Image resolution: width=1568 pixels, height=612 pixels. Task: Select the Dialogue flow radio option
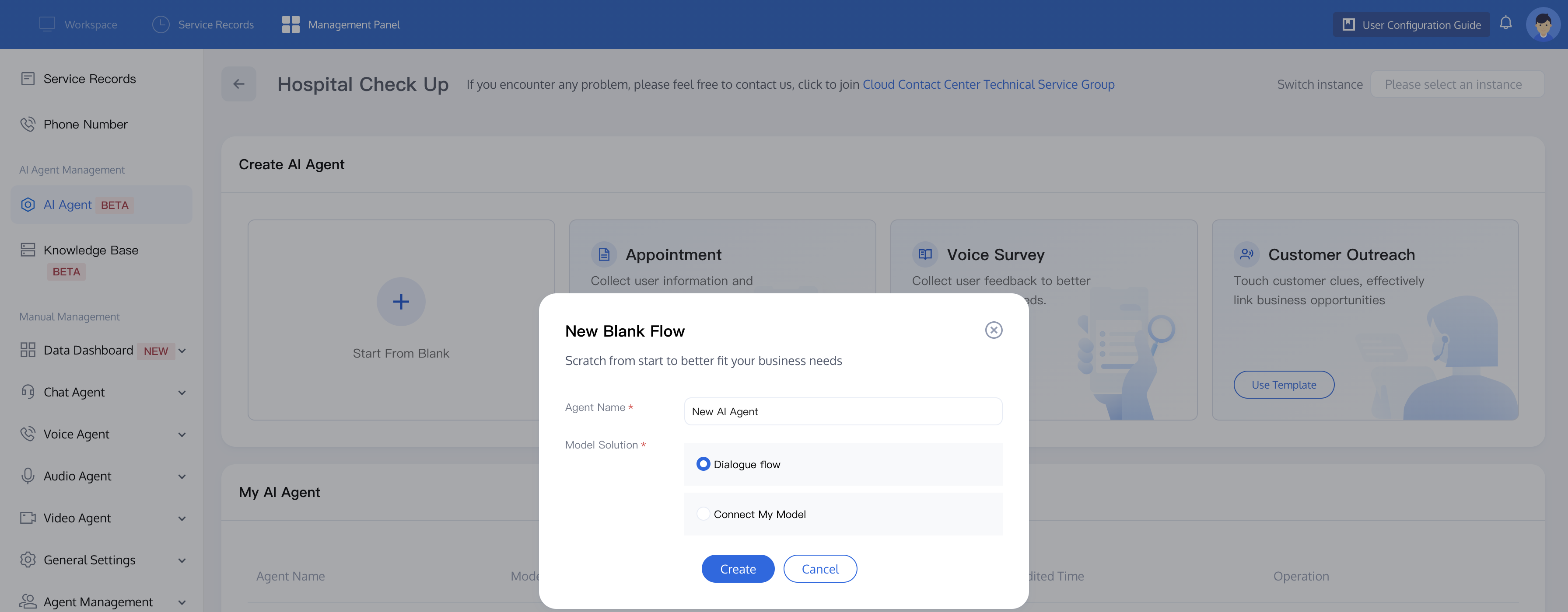coord(703,464)
